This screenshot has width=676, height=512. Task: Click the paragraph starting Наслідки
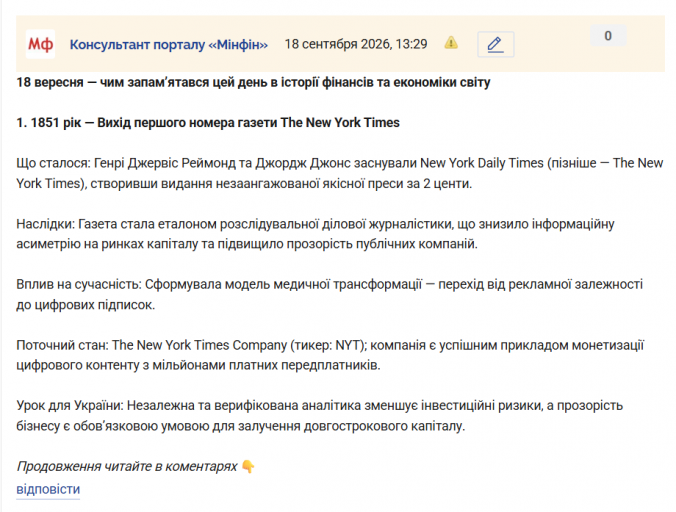(315, 234)
